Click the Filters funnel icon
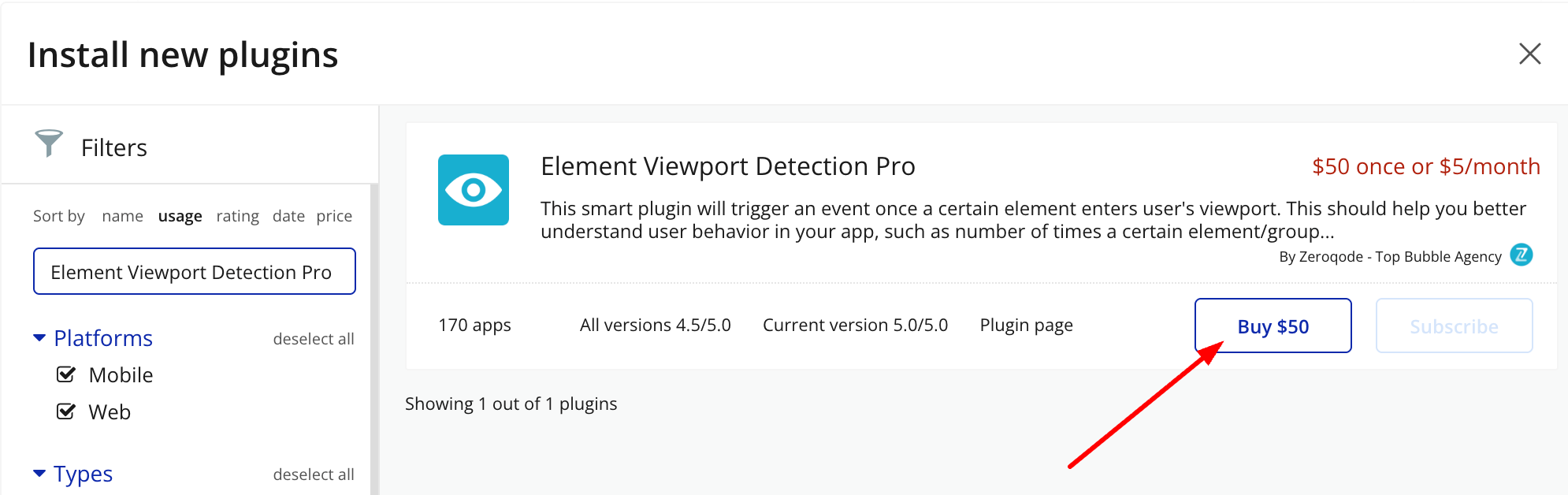 click(48, 143)
